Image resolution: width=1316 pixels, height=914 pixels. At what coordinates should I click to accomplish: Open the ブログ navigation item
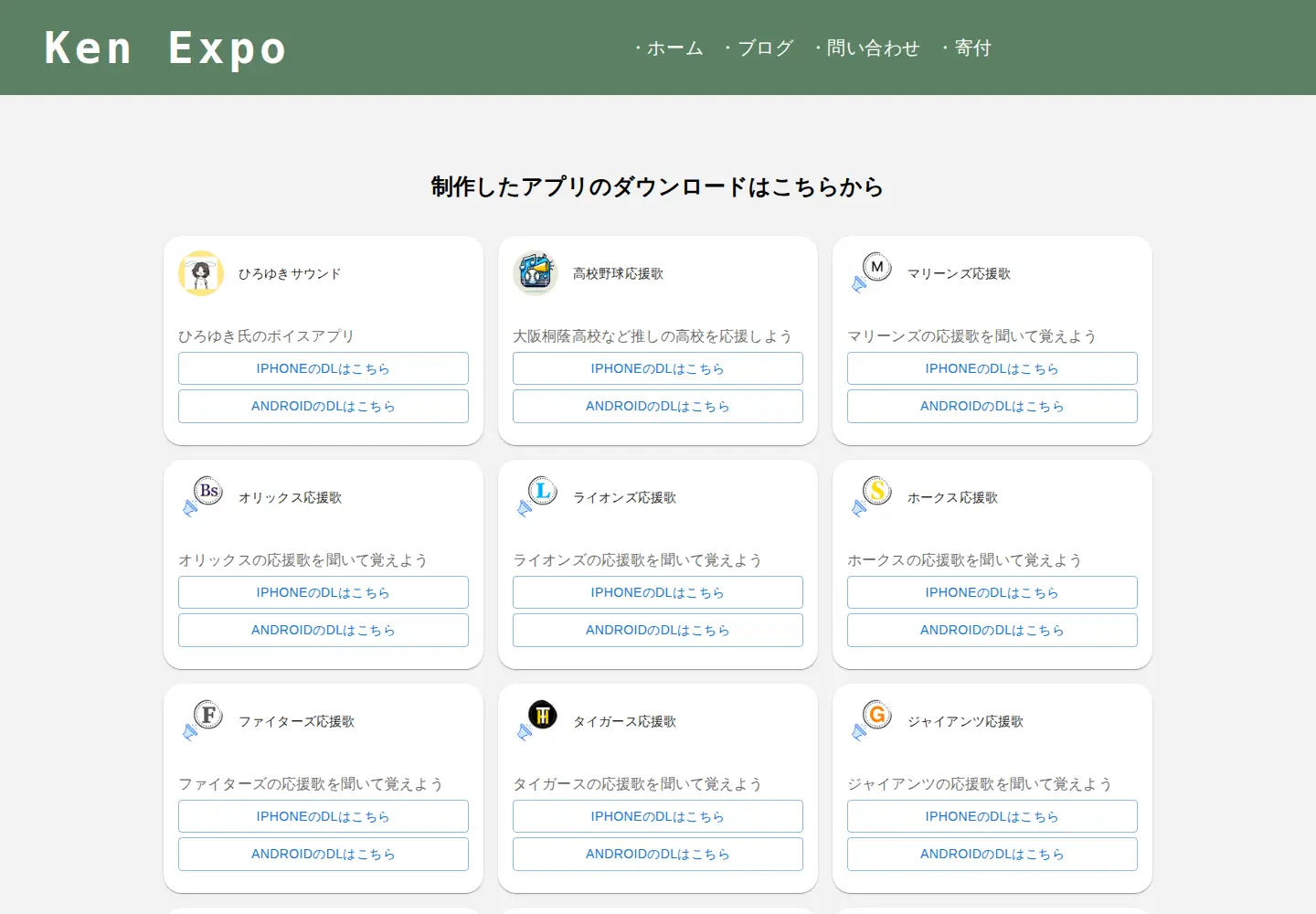tap(759, 48)
